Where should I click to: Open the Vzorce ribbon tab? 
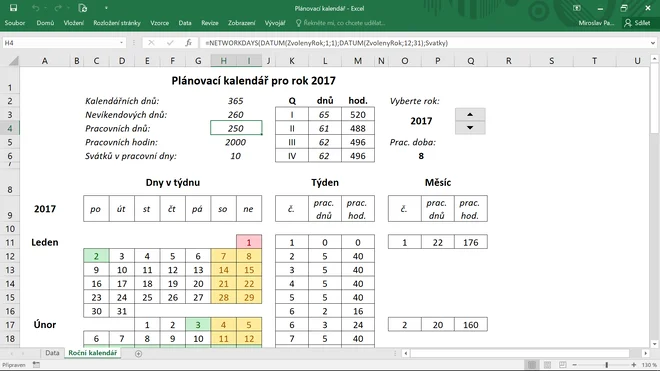tap(160, 23)
